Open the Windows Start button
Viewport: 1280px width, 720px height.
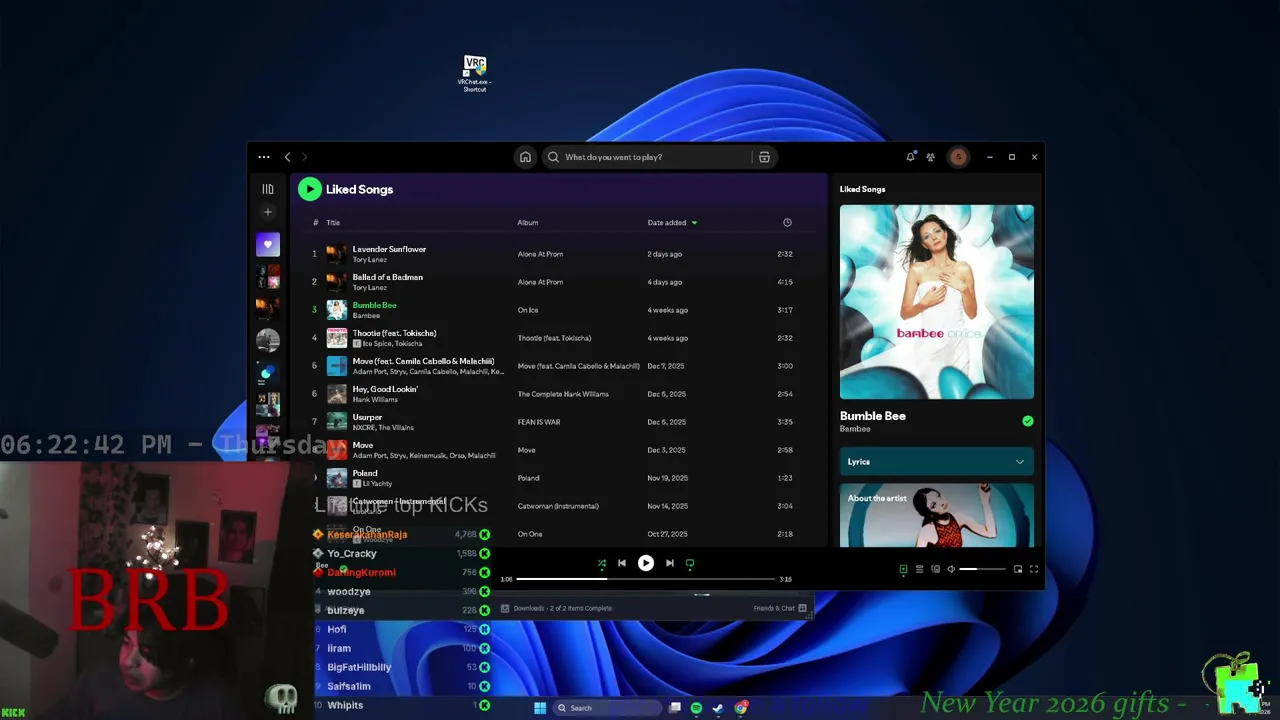pyautogui.click(x=540, y=708)
